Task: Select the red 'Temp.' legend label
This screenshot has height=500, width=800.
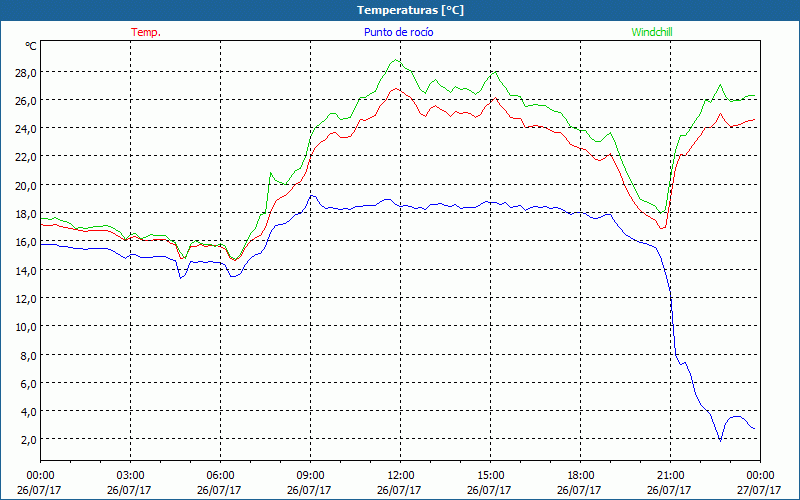Action: [x=146, y=32]
